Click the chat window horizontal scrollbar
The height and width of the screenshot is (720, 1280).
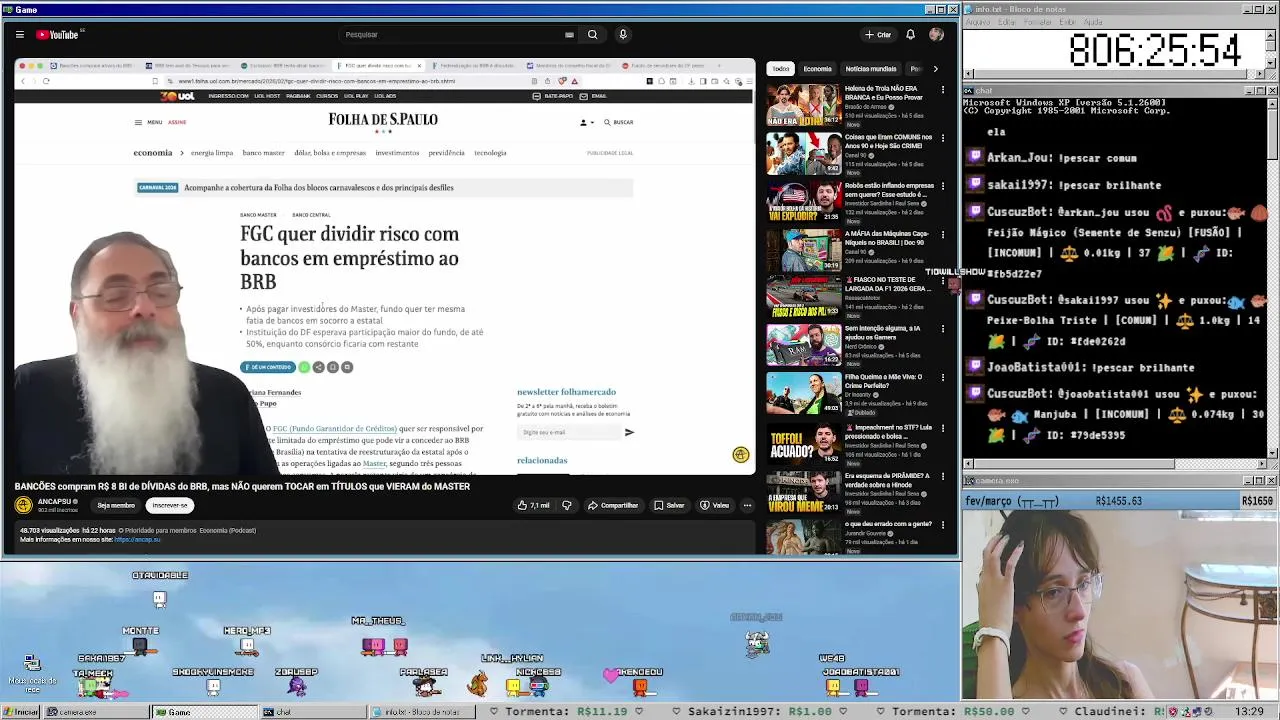coord(1114,464)
